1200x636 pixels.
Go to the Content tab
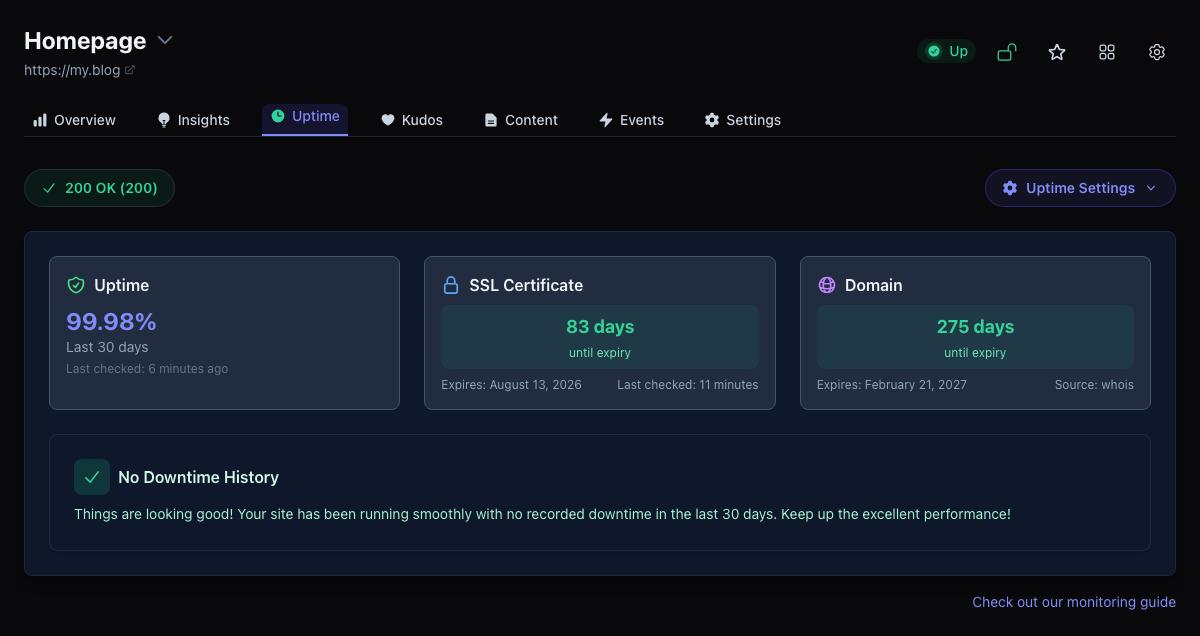521,120
